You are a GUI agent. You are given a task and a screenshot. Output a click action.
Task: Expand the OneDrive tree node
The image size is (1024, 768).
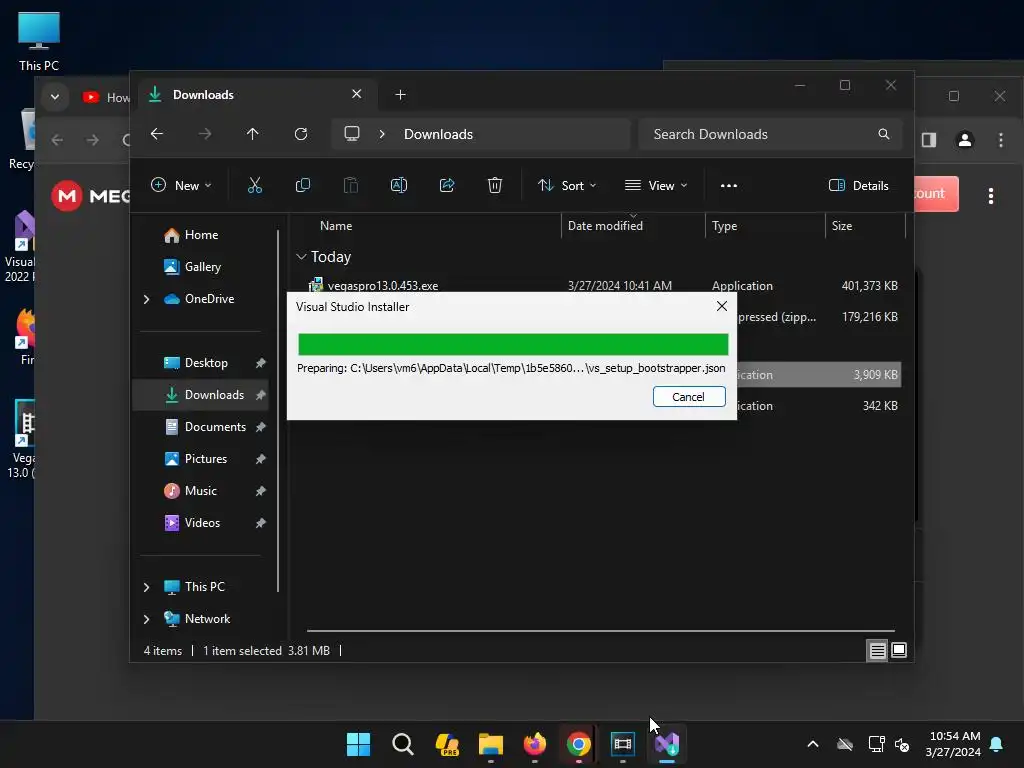146,299
